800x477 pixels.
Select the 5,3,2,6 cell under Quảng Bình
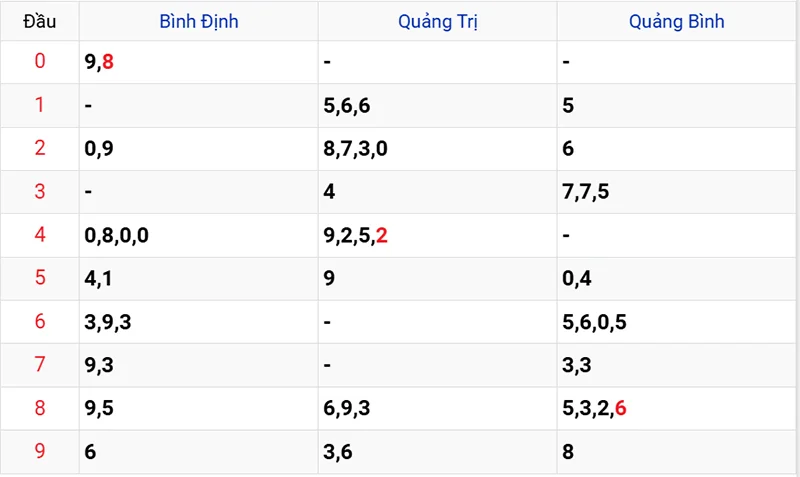594,408
